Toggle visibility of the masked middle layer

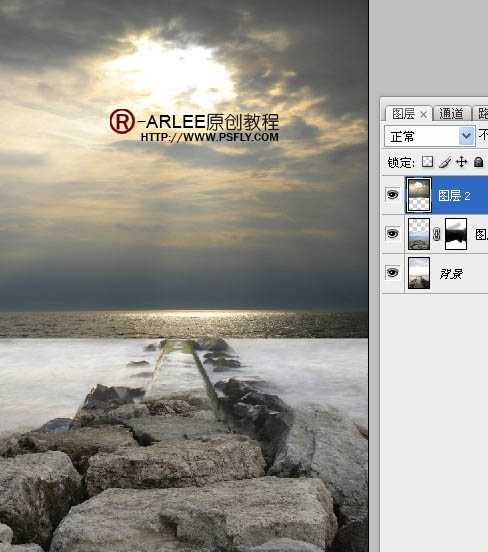393,234
